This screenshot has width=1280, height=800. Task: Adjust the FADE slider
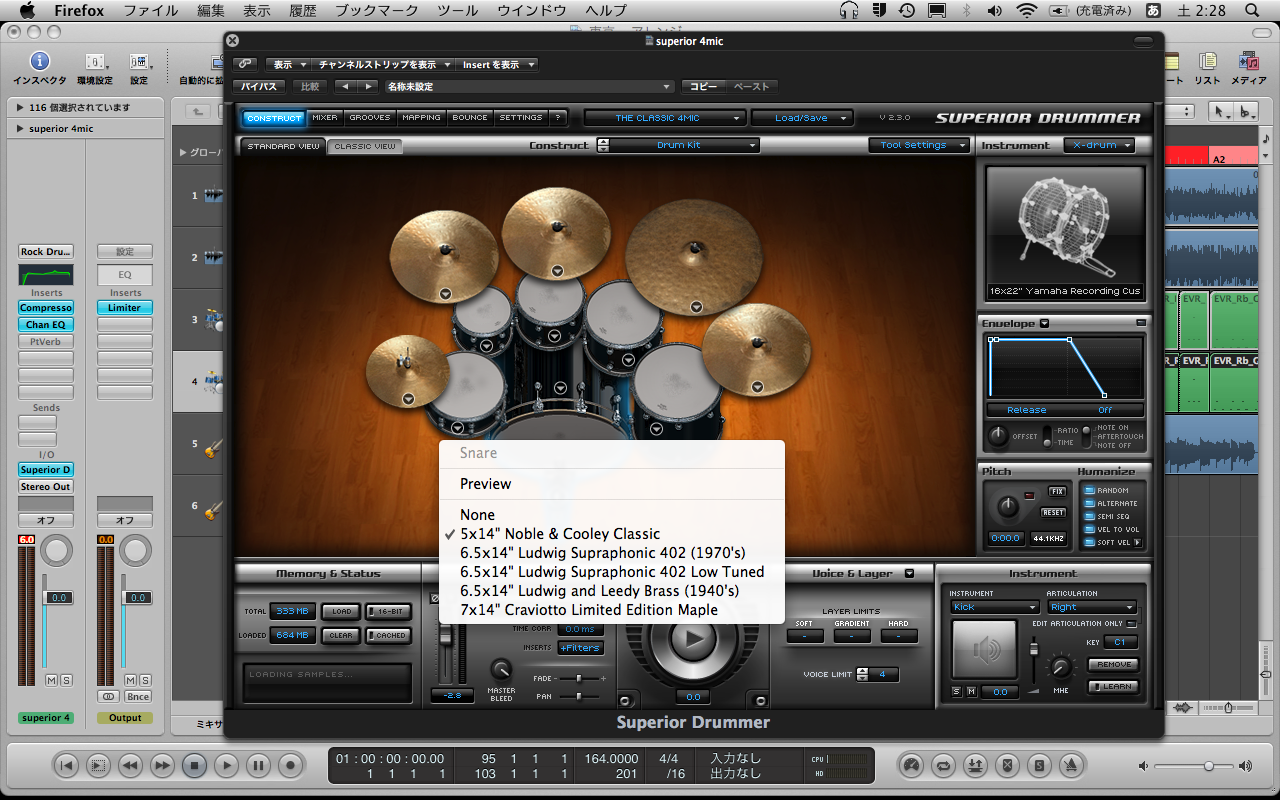coord(580,679)
